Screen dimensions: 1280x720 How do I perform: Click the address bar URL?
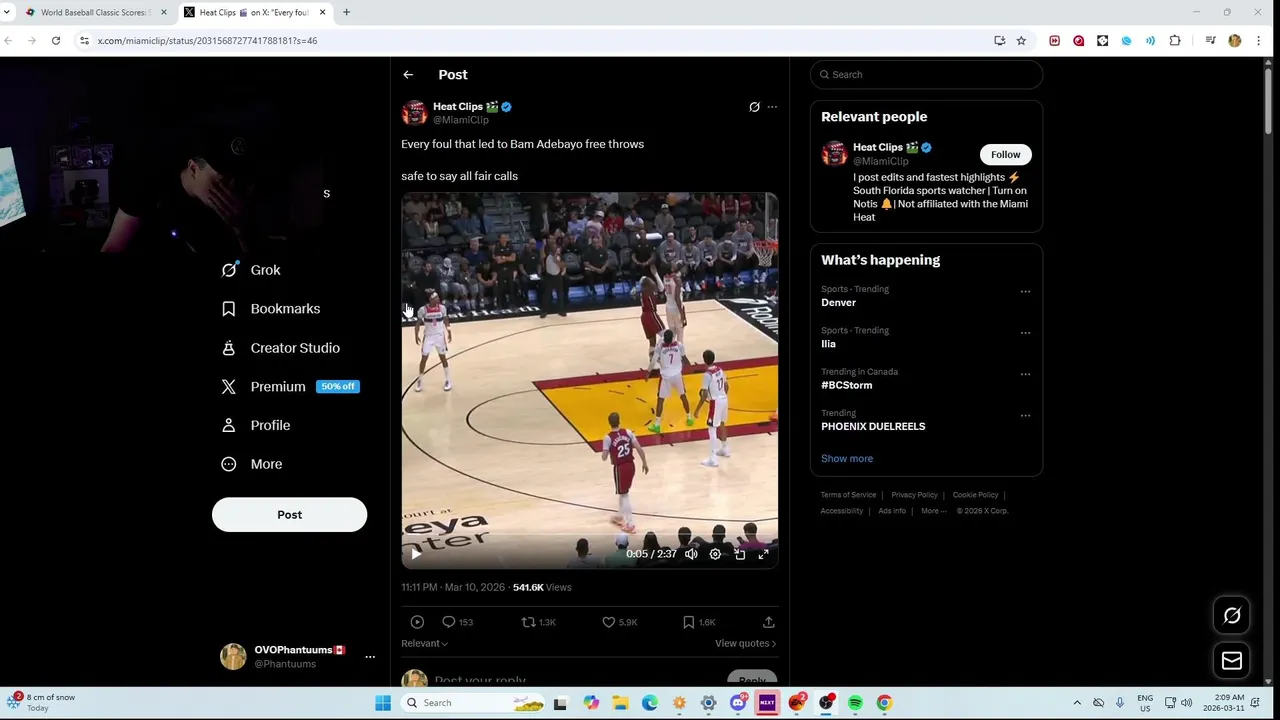pyautogui.click(x=207, y=41)
